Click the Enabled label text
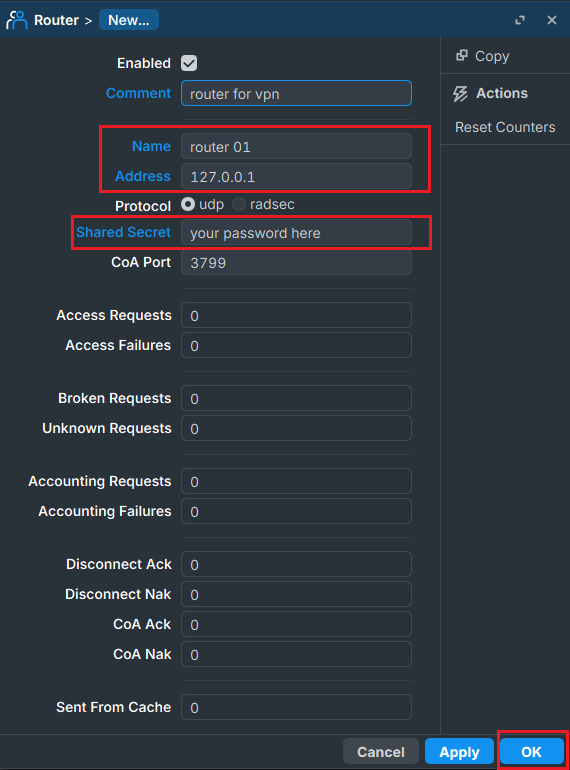 (144, 63)
